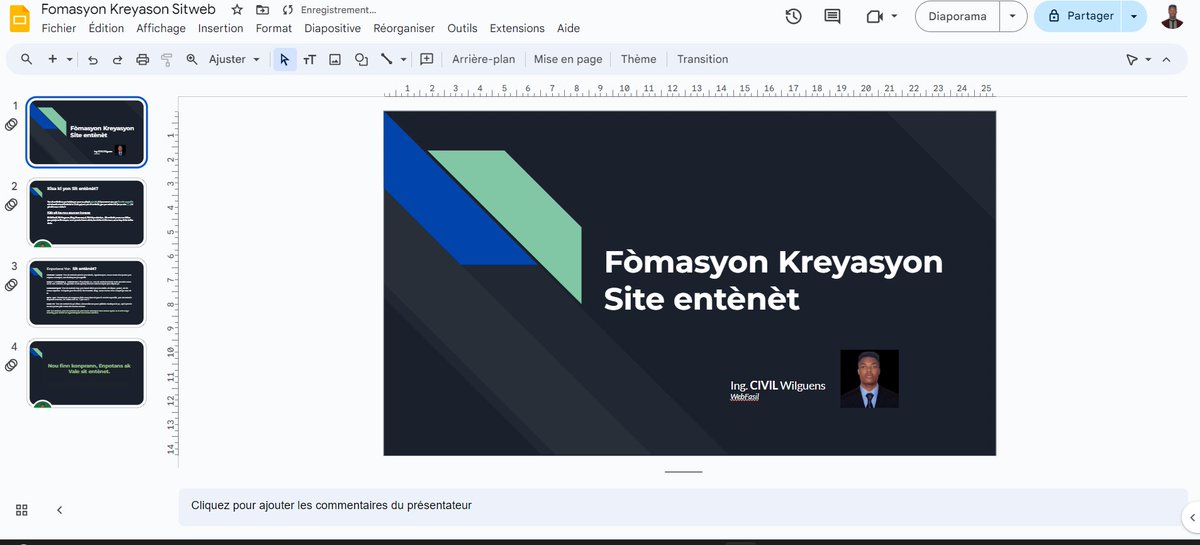The width and height of the screenshot is (1200, 545).
Task: Expand new slide layout dropdown arrow
Action: pyautogui.click(x=70, y=59)
